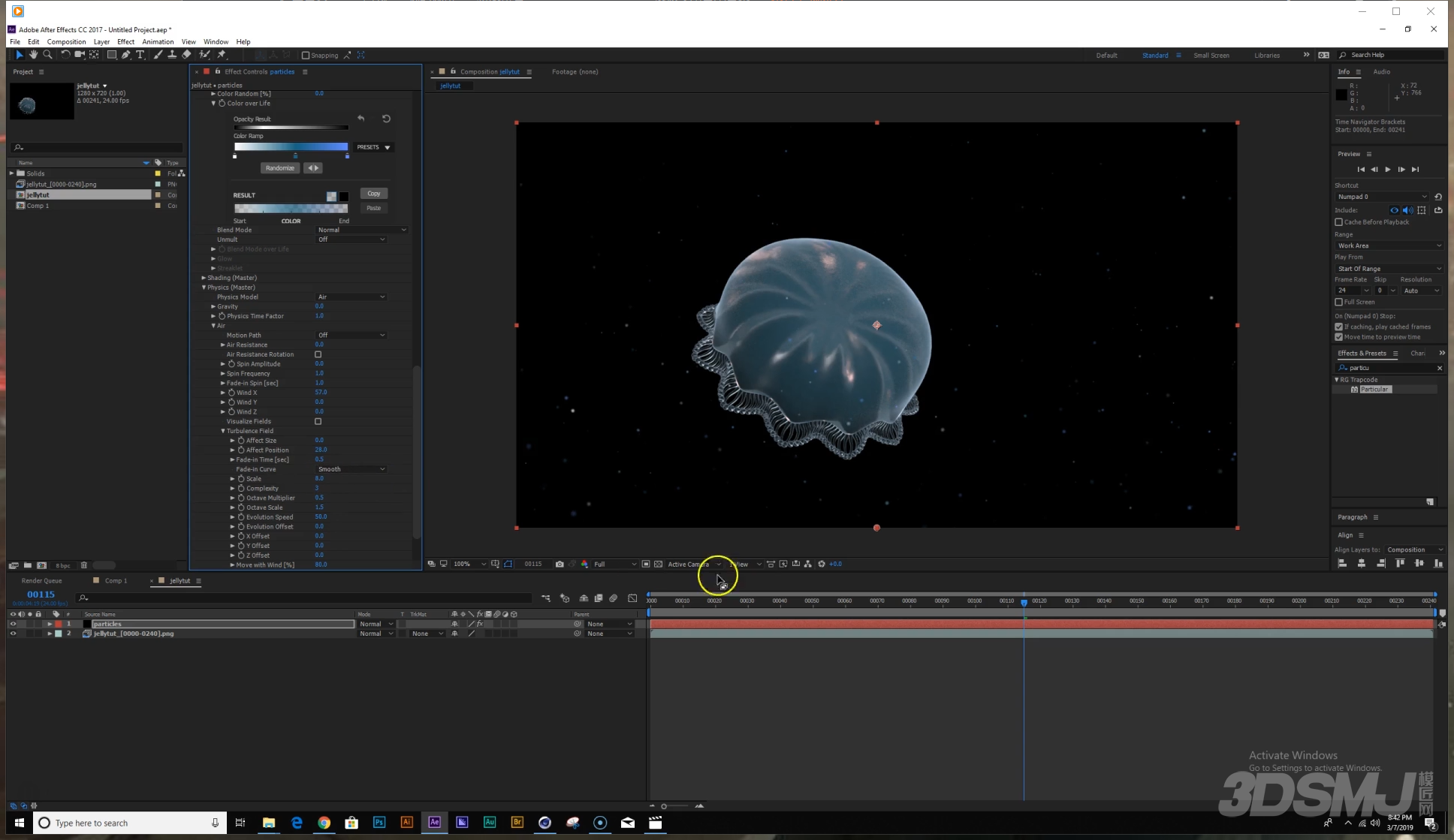Click the Randomize color ramp button
Screen dimensions: 1454x840
point(279,168)
